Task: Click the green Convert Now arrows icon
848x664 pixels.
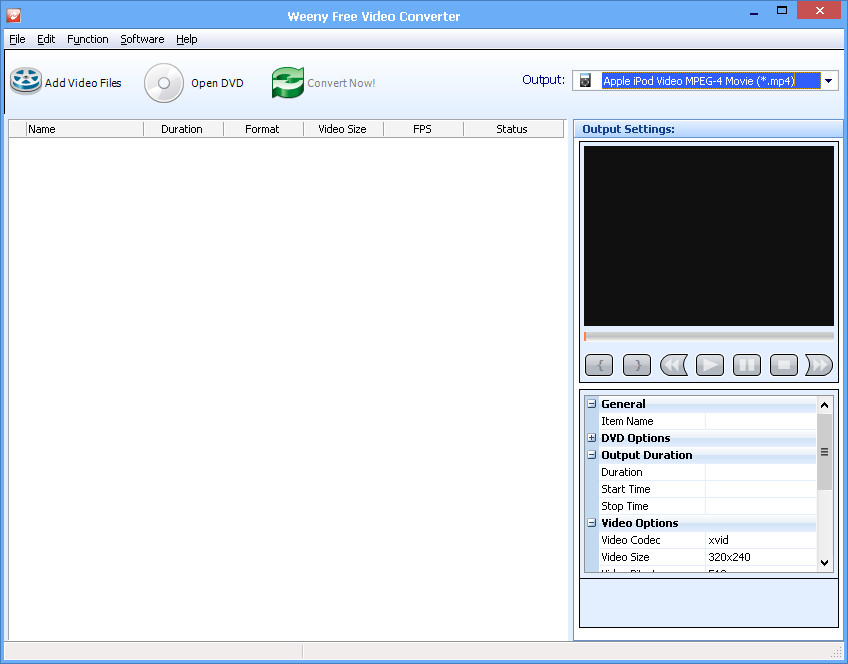Action: tap(288, 83)
